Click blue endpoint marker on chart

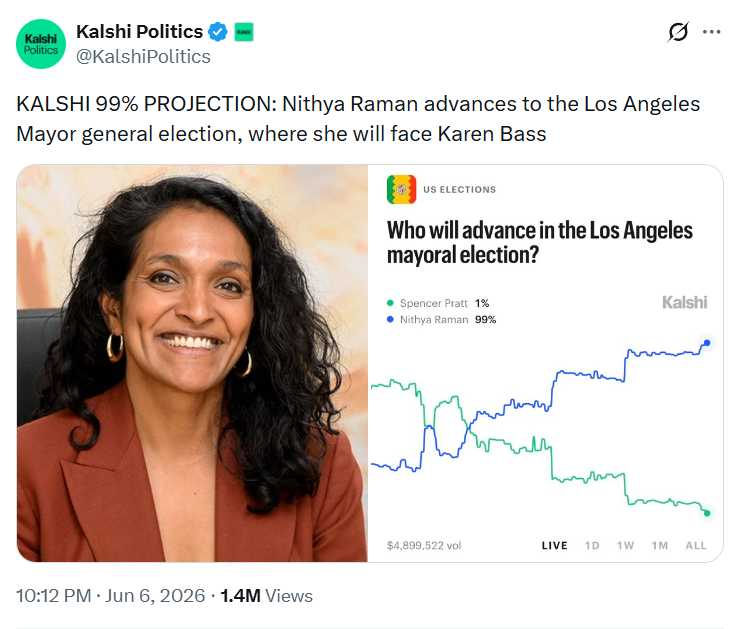[x=707, y=343]
